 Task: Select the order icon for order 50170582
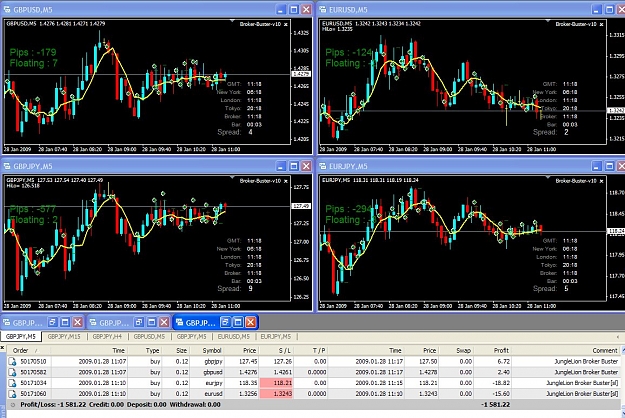click(x=12, y=373)
